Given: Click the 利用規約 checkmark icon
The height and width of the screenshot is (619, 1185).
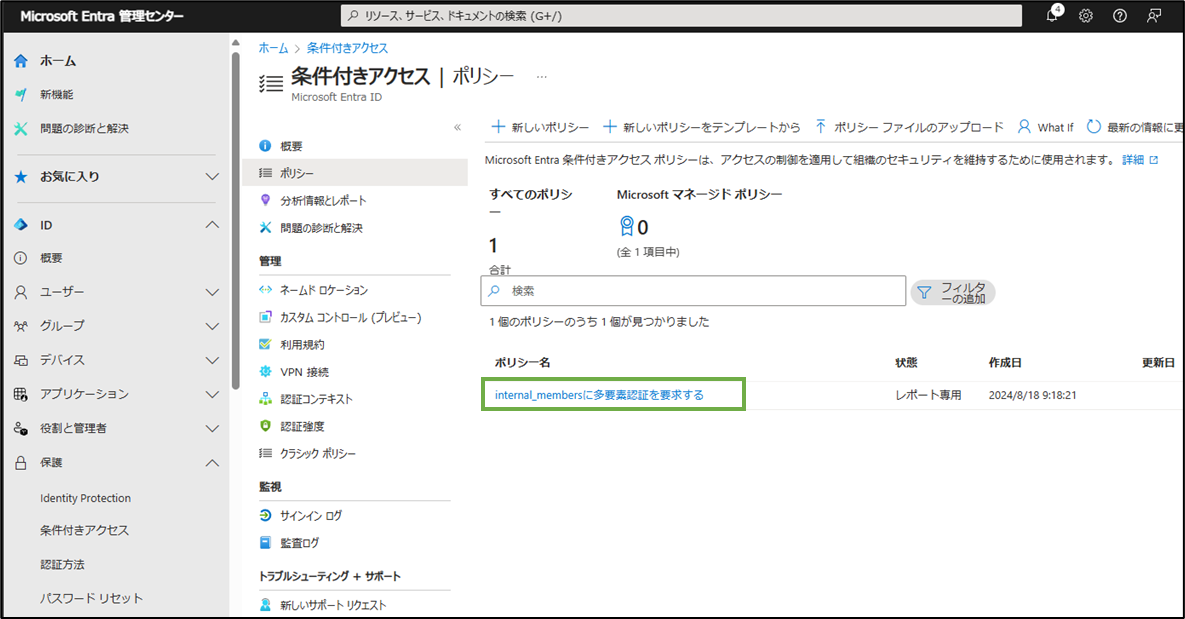Looking at the screenshot, I should [265, 344].
